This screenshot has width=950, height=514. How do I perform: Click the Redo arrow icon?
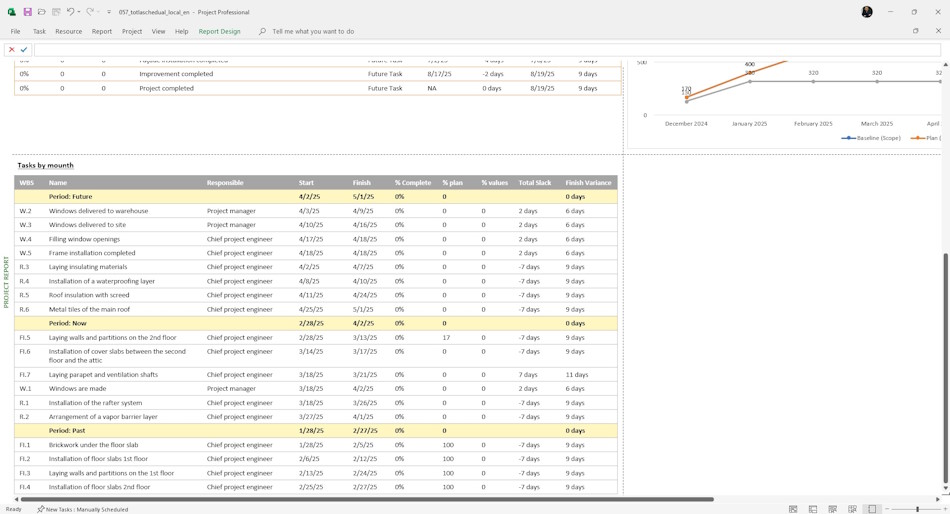click(x=90, y=12)
